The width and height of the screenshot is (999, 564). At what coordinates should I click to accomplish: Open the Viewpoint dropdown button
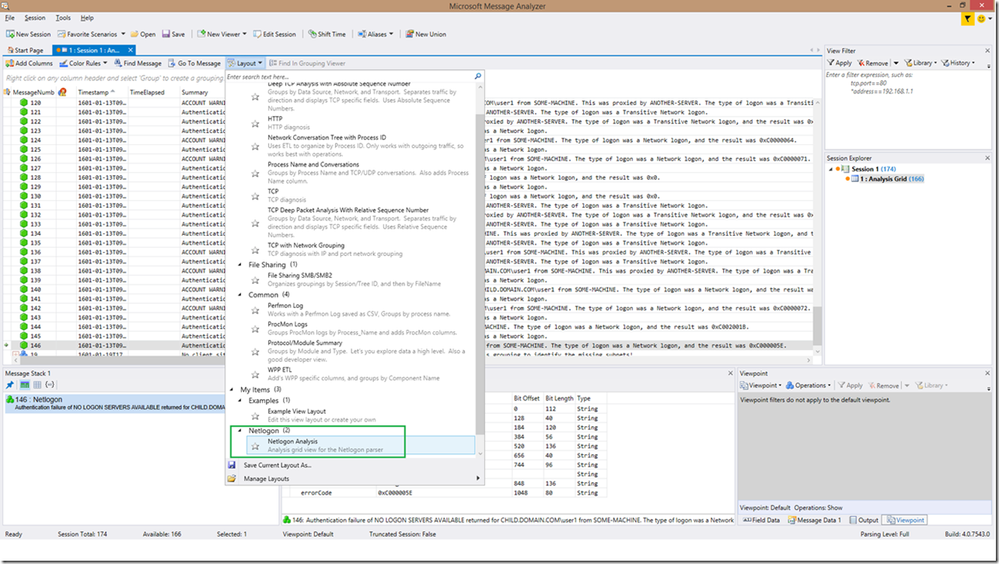(x=761, y=386)
